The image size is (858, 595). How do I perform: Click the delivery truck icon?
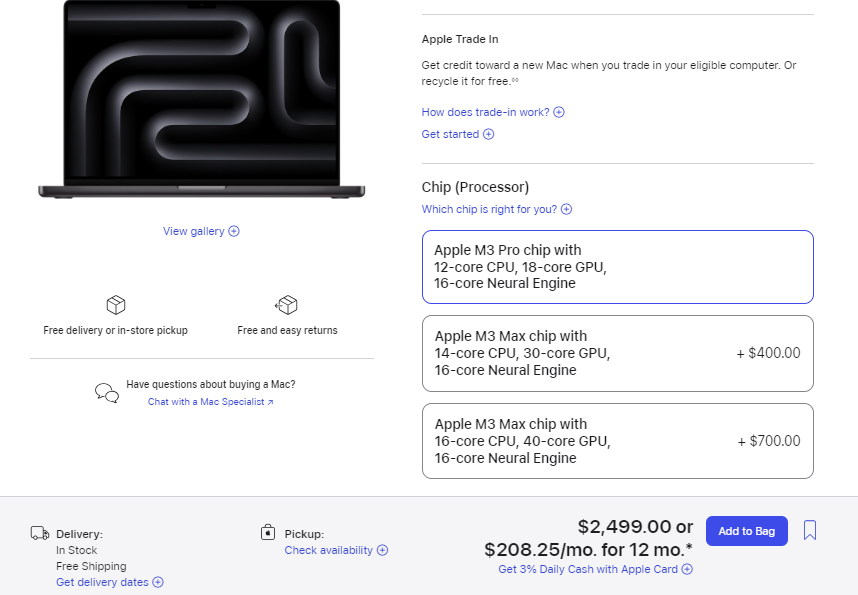tap(40, 533)
